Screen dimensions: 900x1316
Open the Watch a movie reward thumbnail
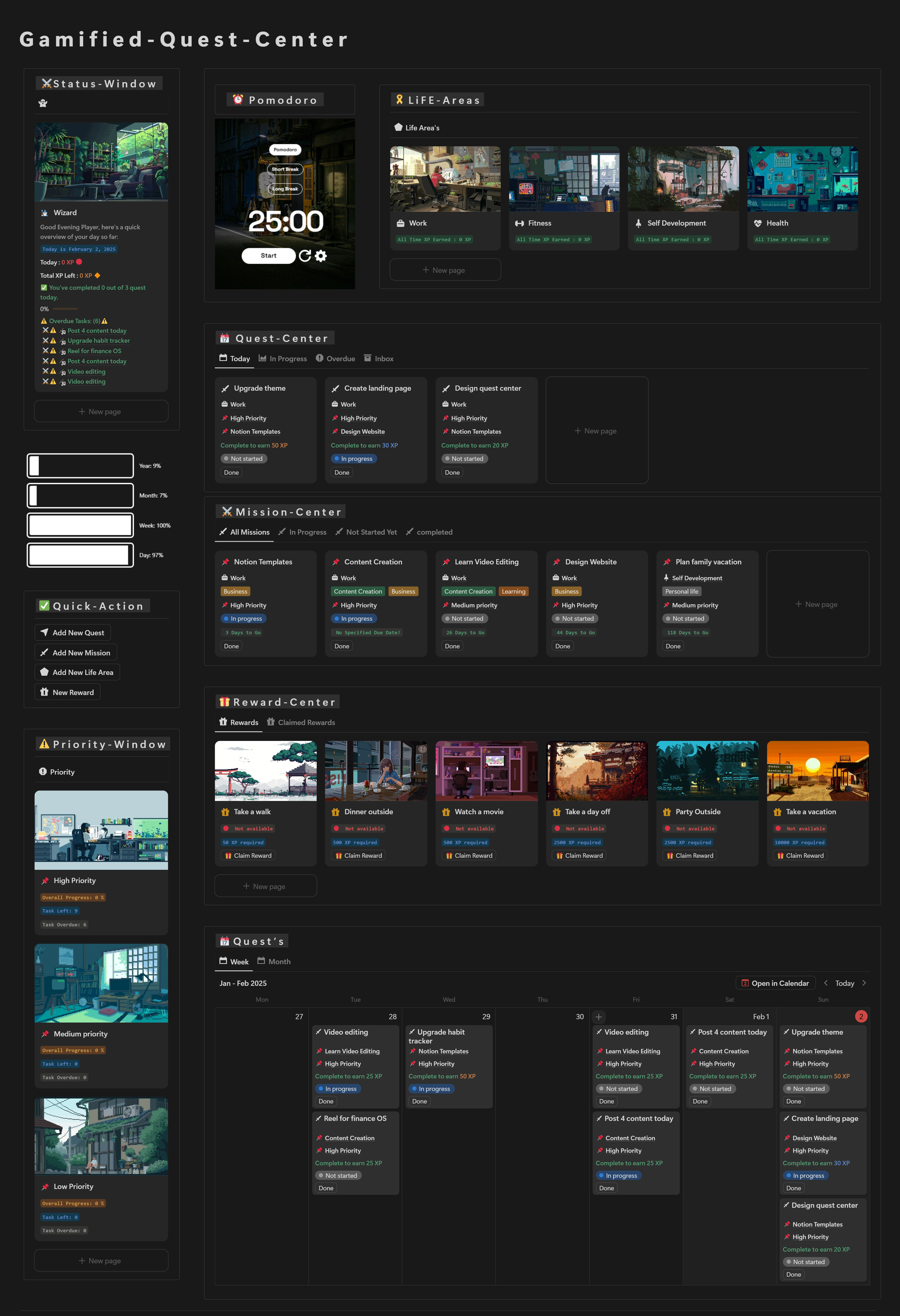coord(487,771)
